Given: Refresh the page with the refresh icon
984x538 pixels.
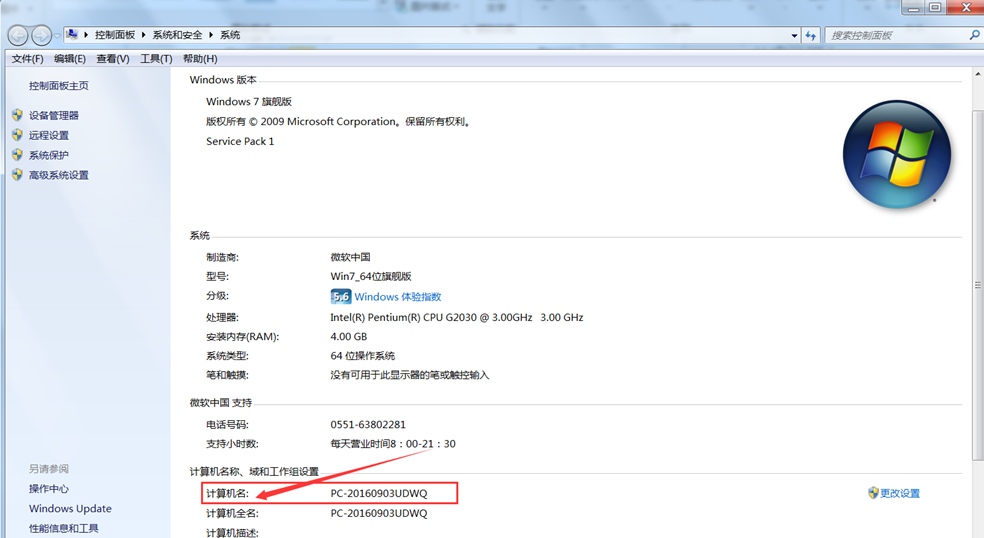Looking at the screenshot, I should tap(811, 36).
